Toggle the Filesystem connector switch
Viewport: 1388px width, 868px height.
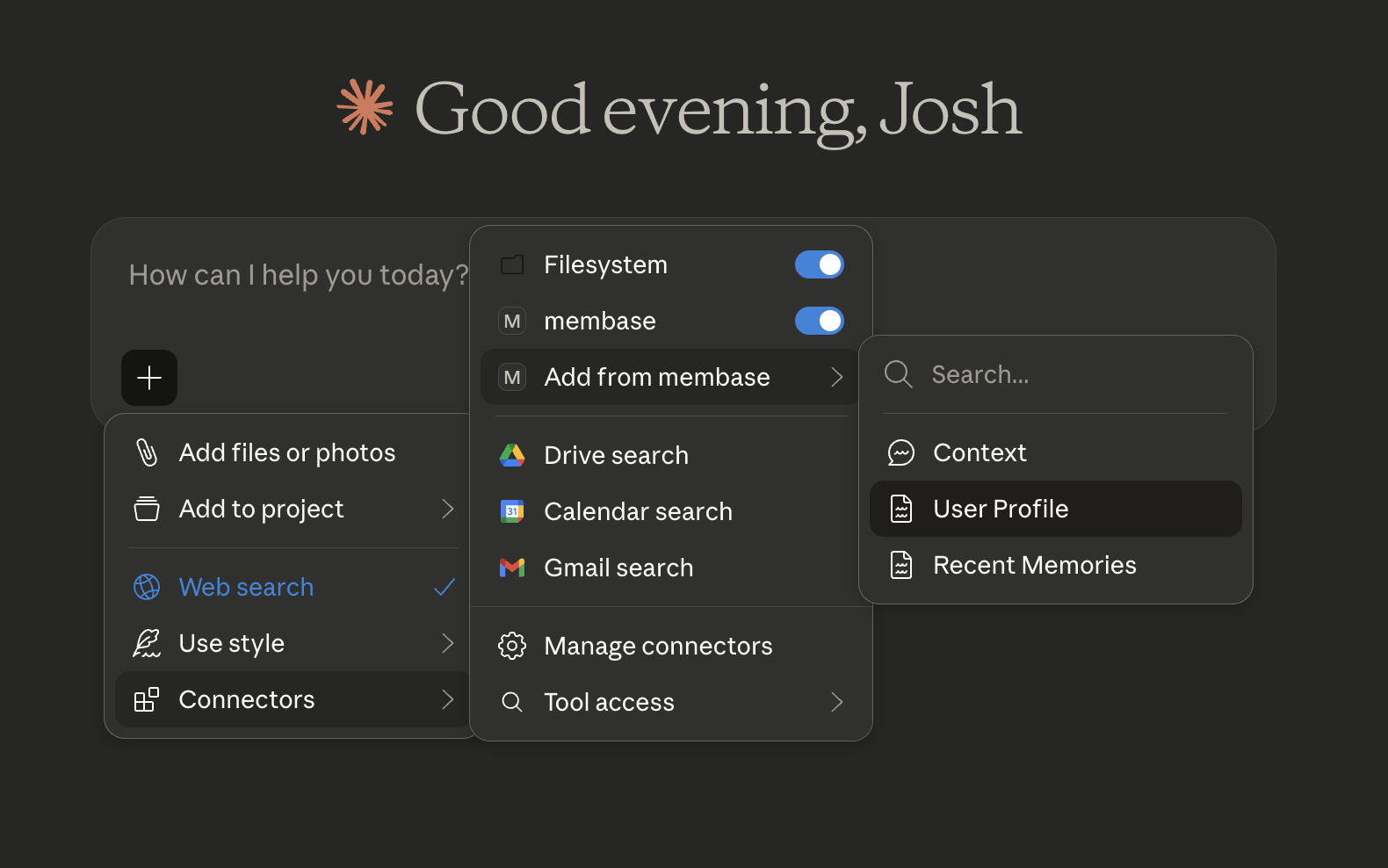coord(820,264)
